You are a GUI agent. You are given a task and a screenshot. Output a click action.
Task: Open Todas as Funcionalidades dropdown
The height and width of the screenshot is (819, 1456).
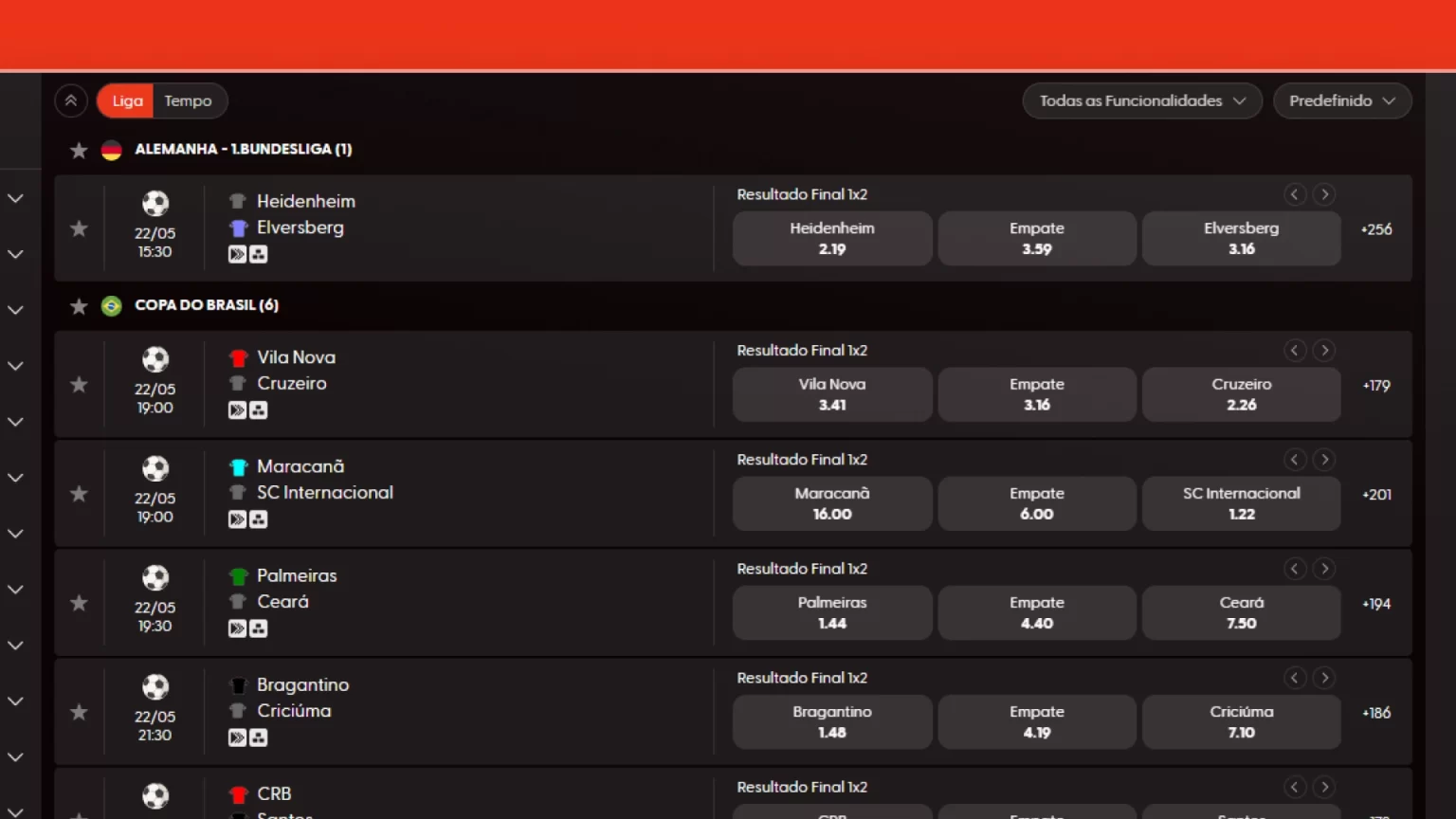point(1142,100)
